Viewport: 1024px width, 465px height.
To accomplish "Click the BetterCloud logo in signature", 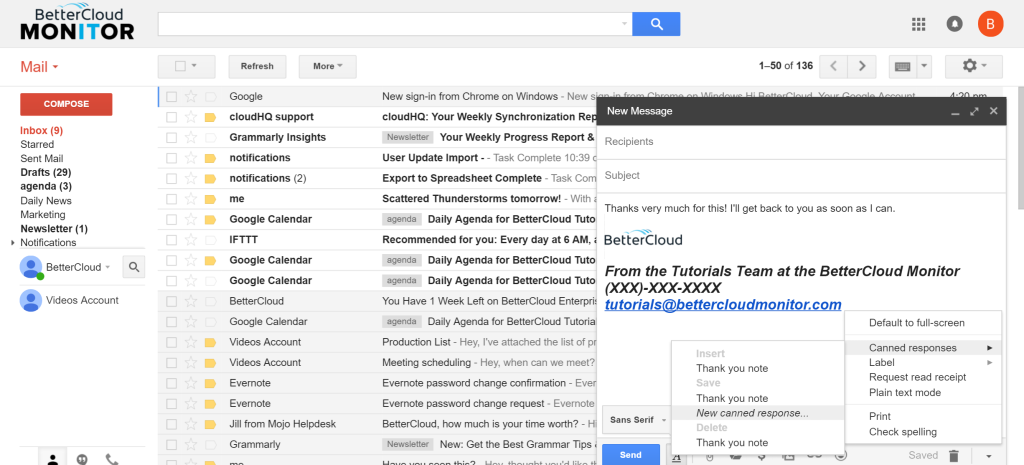I will (643, 238).
